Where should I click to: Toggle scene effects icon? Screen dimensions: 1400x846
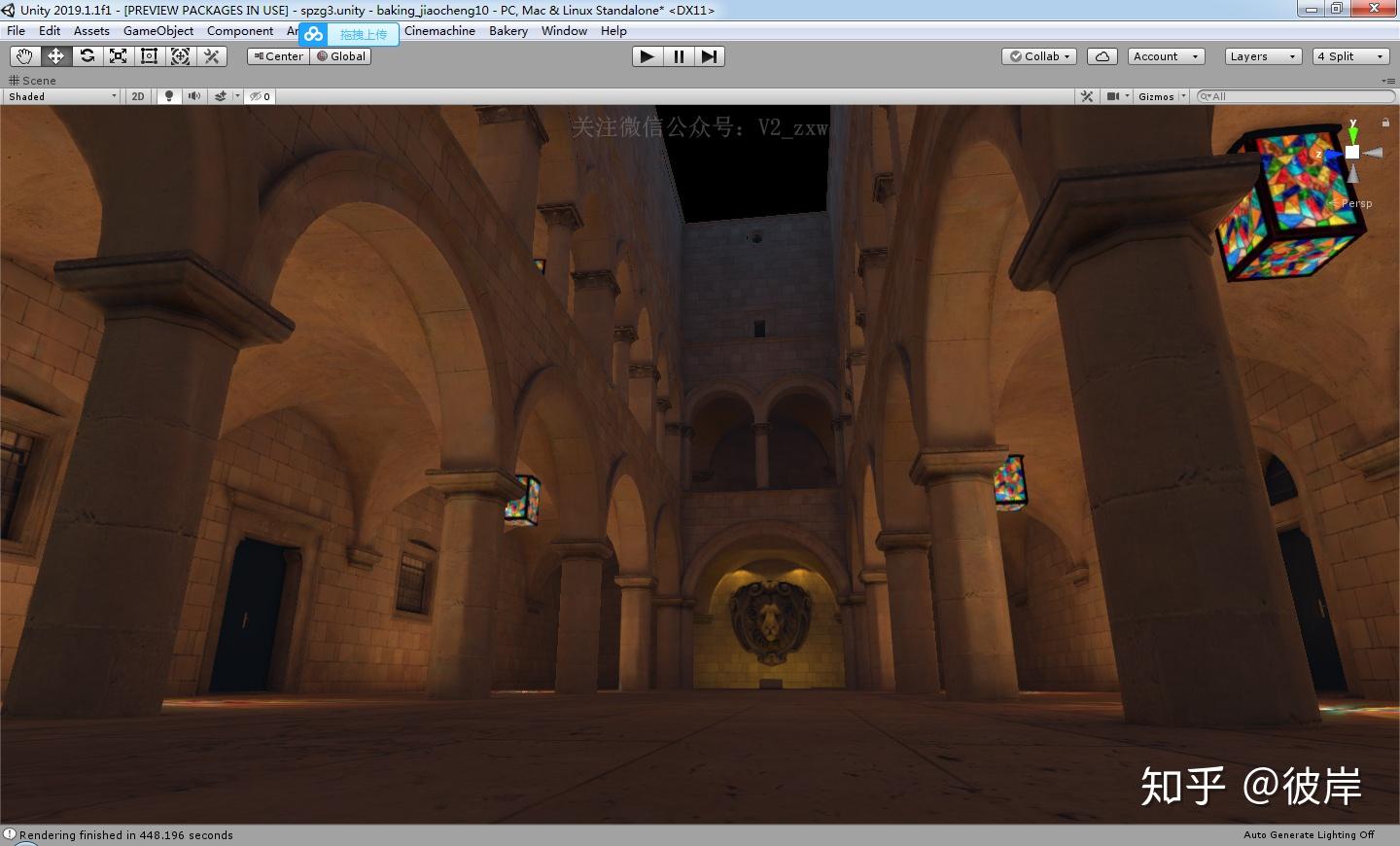(221, 96)
